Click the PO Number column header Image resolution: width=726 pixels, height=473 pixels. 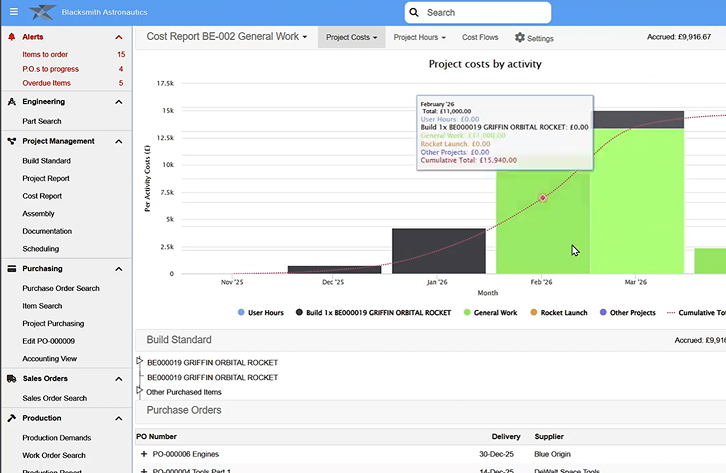tap(156, 436)
